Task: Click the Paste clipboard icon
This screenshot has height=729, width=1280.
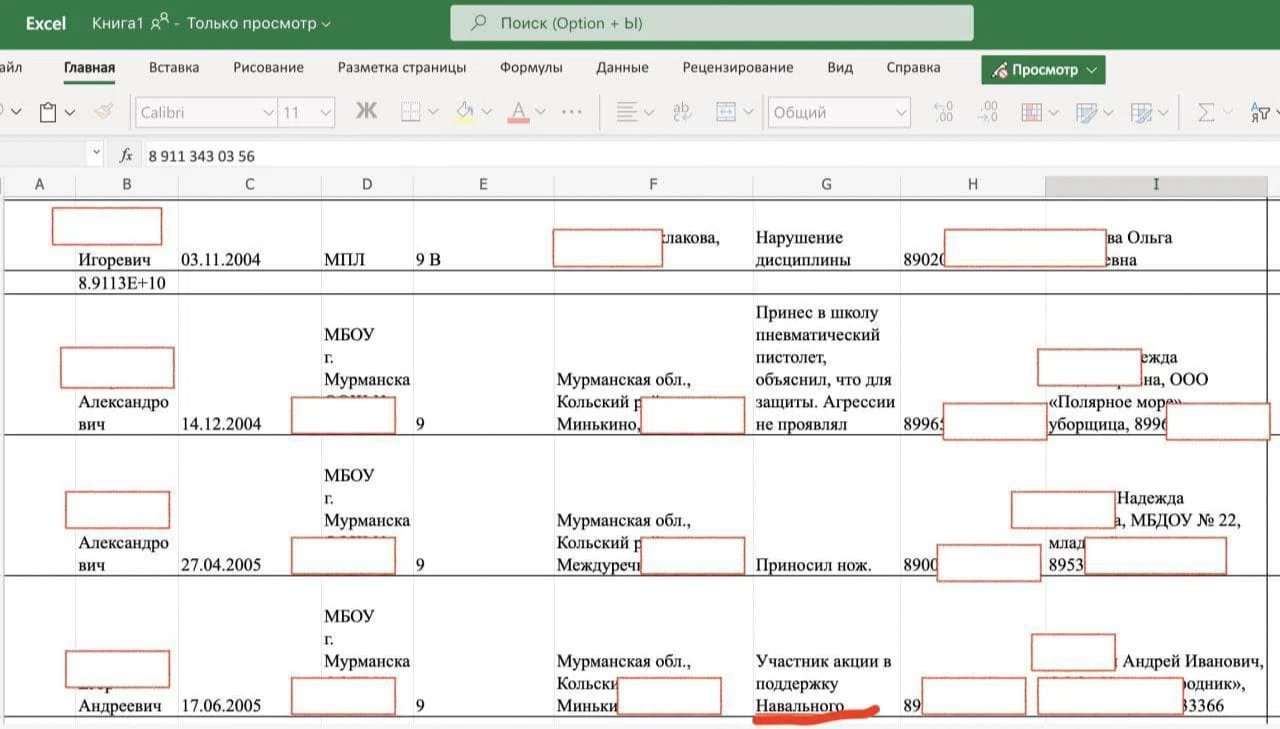Action: pyautogui.click(x=47, y=112)
